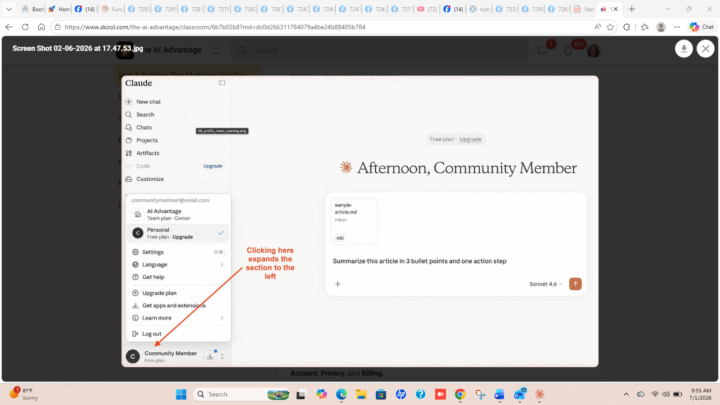The height and width of the screenshot is (405, 720).
Task: Open the Claude app on the taskbar
Action: coord(540,394)
